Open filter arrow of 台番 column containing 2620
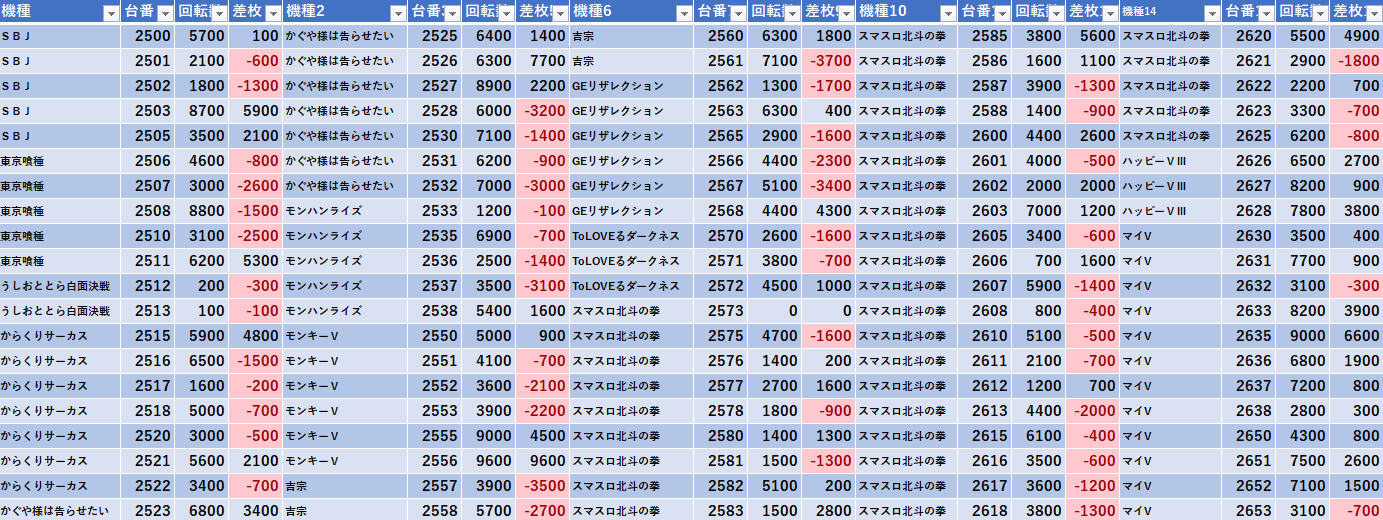 point(1266,13)
